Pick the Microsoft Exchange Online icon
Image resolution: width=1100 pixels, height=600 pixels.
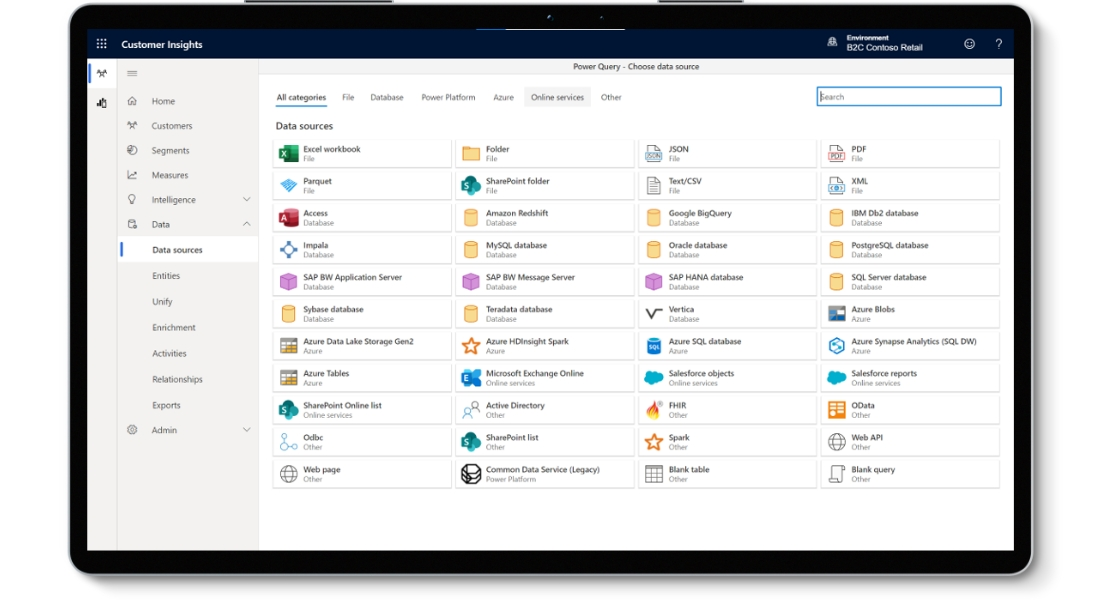[471, 378]
